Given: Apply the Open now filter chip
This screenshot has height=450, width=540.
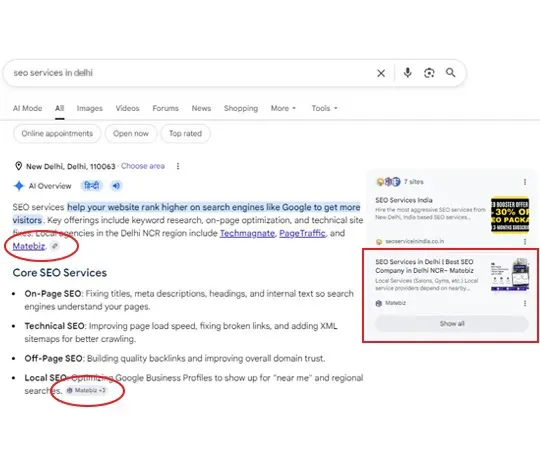Looking at the screenshot, I should coord(131,134).
